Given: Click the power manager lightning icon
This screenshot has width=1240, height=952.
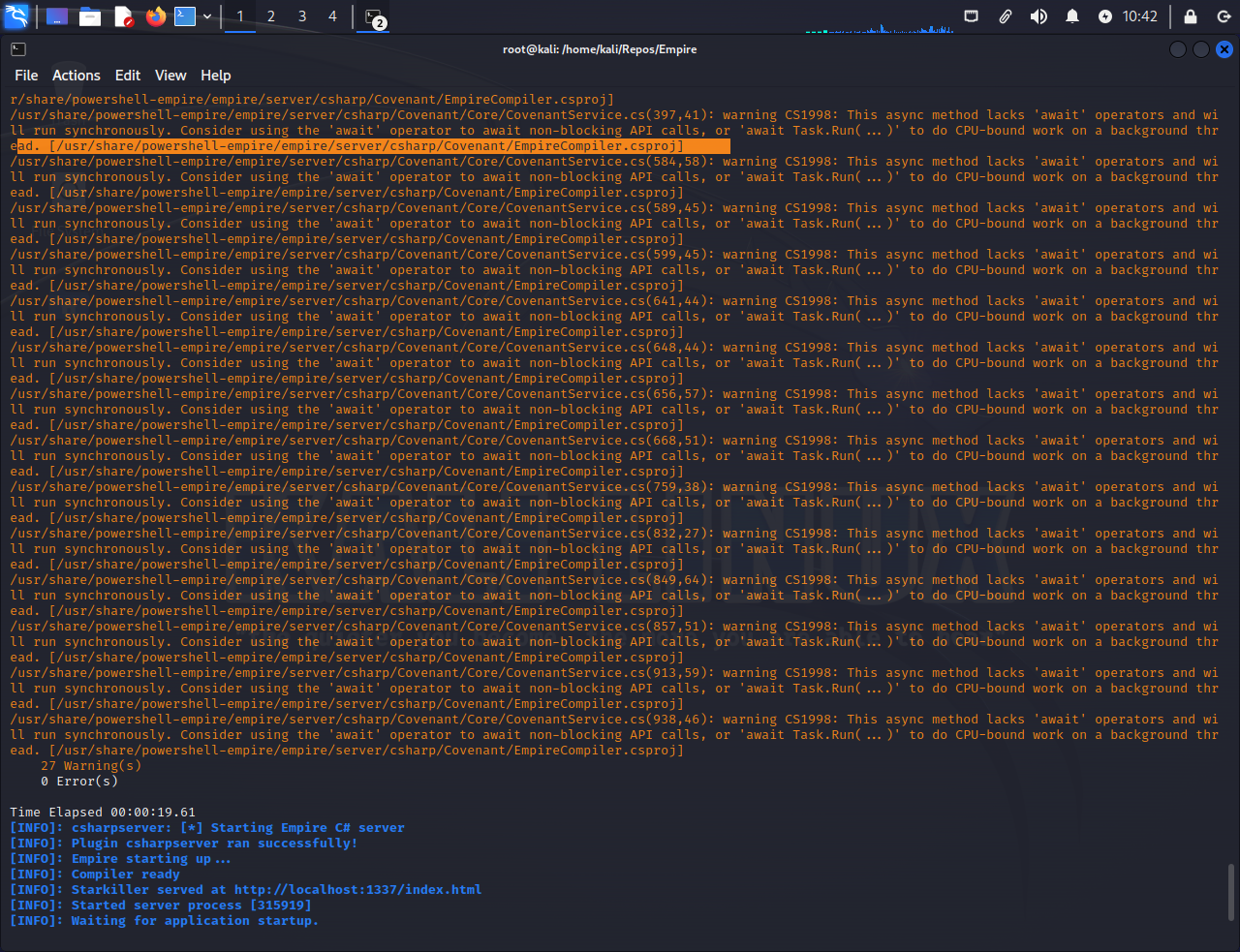Looking at the screenshot, I should (x=1105, y=16).
